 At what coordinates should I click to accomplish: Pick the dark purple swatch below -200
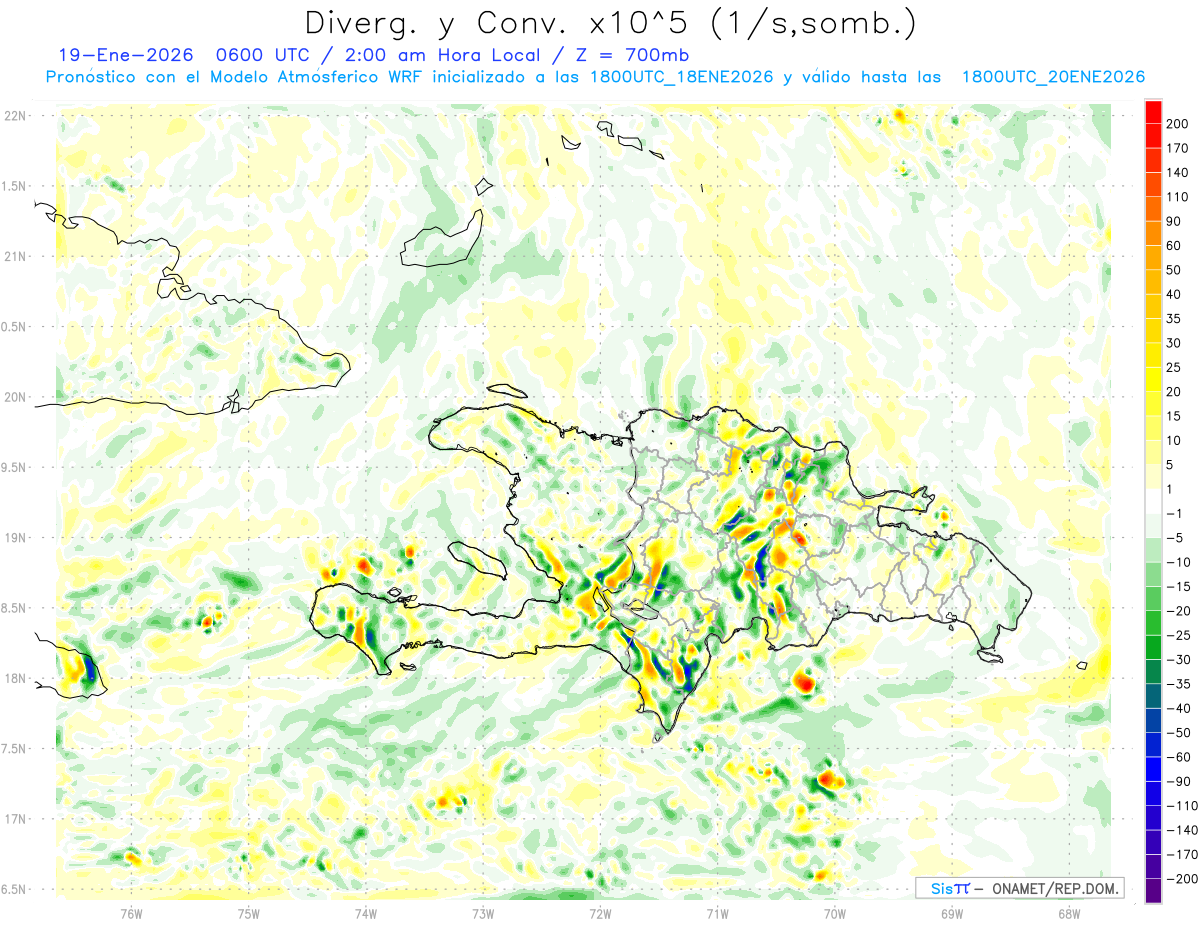point(1153,891)
